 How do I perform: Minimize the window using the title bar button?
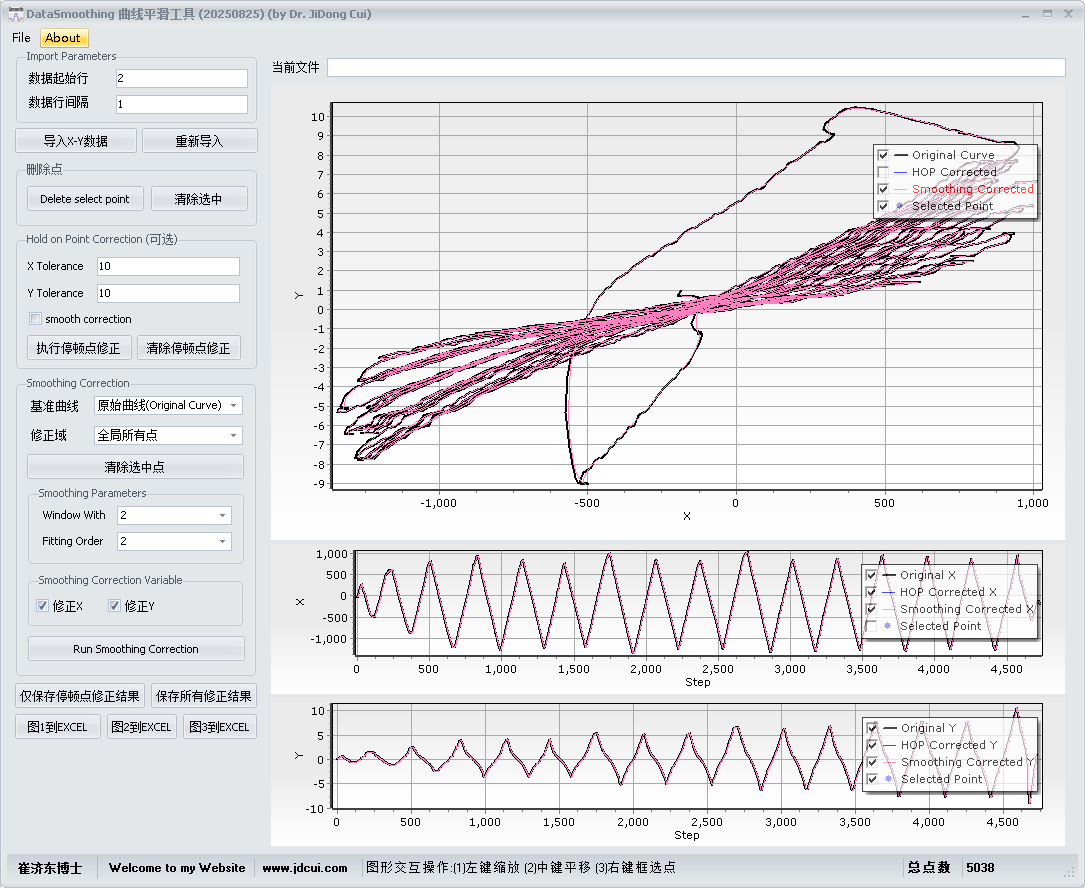click(x=1025, y=14)
